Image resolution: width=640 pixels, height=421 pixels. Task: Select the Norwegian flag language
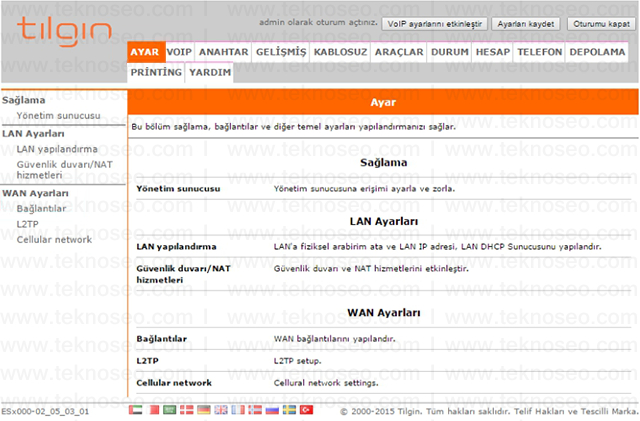coord(255,410)
